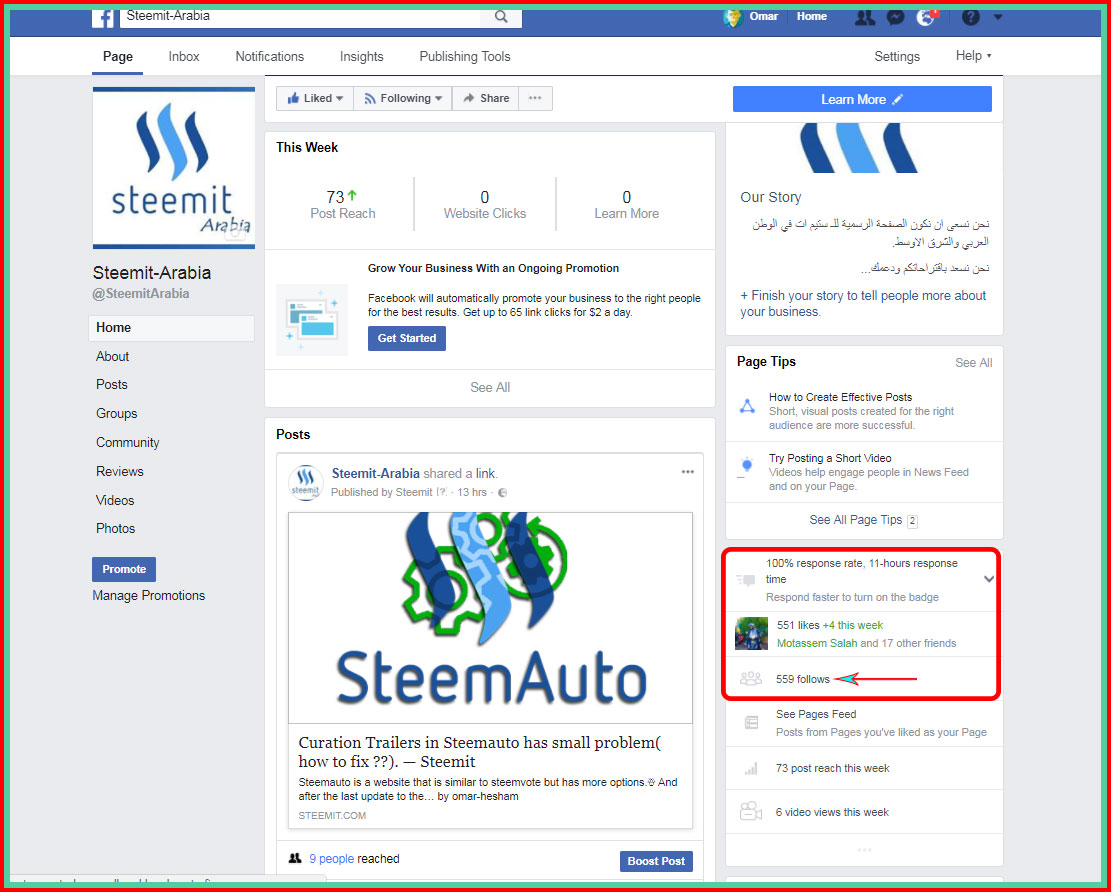Open Omar's profile picture in the top bar
Screen dimensions: 1111x892
pyautogui.click(x=733, y=17)
